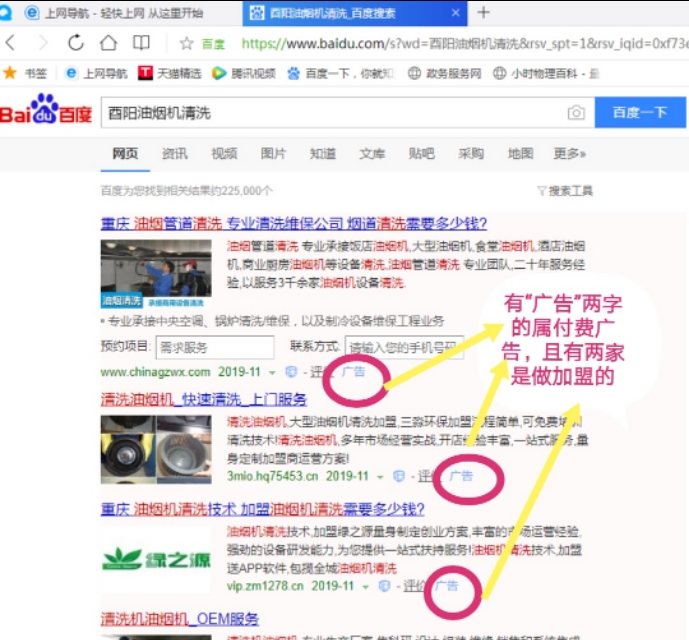The height and width of the screenshot is (640, 689).
Task: Open 搜索工具 filter options
Action: tap(565, 191)
